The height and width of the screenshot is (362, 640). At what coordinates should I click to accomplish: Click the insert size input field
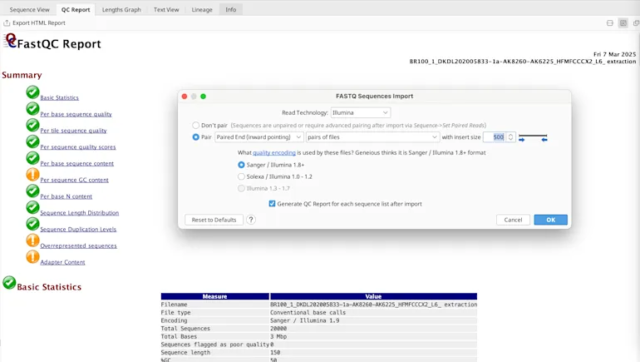(x=495, y=137)
